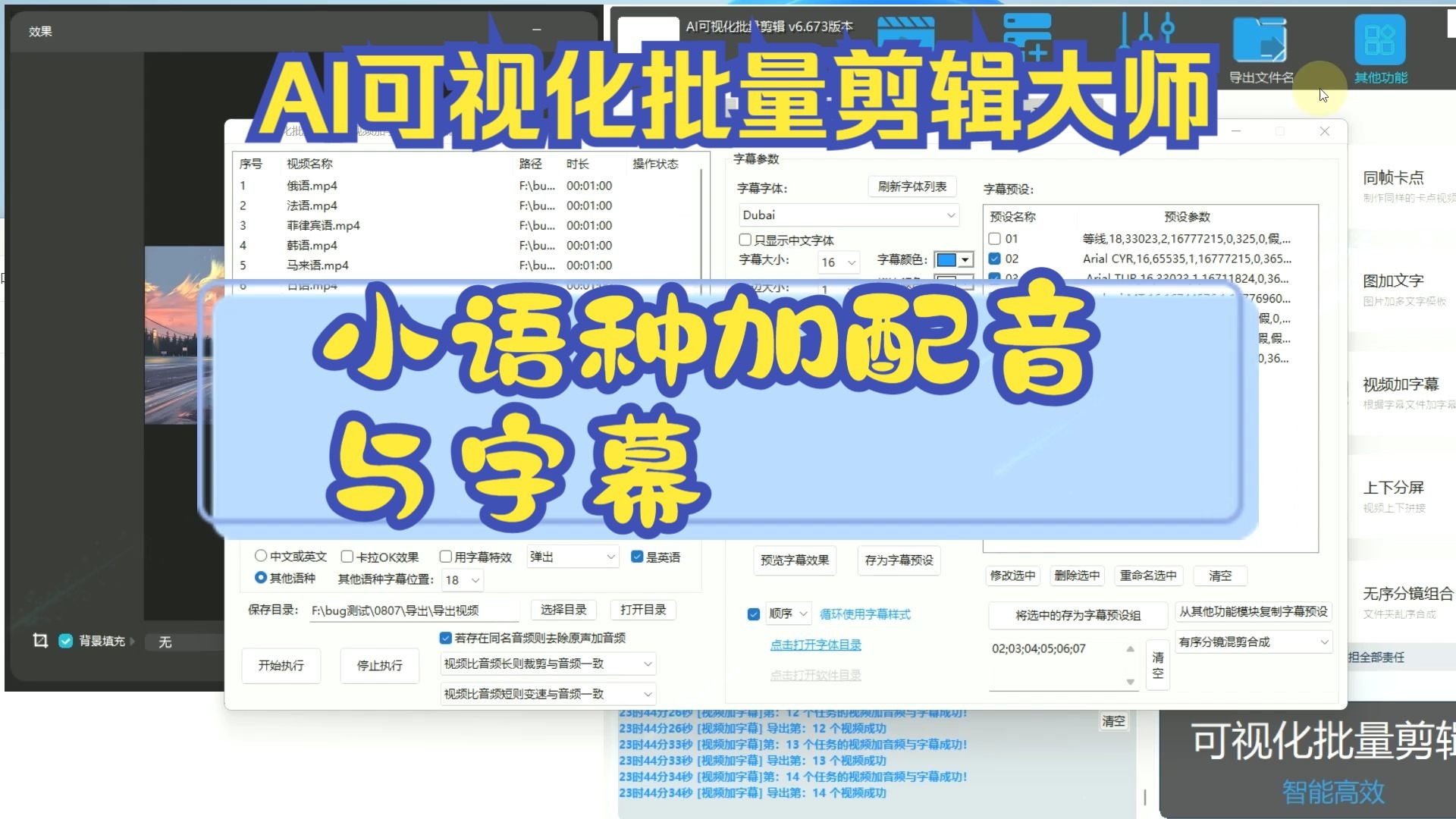The image size is (1456, 819).
Task: Toggle 若存在同名音频则去除原声加音频 checkbox
Action: [x=446, y=638]
